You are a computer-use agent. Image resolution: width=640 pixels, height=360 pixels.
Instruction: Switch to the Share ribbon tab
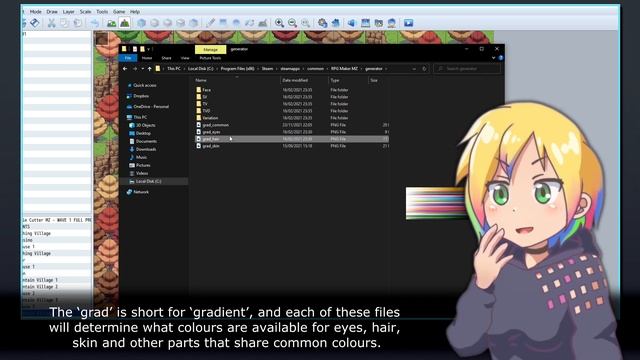pyautogui.click(x=166, y=58)
